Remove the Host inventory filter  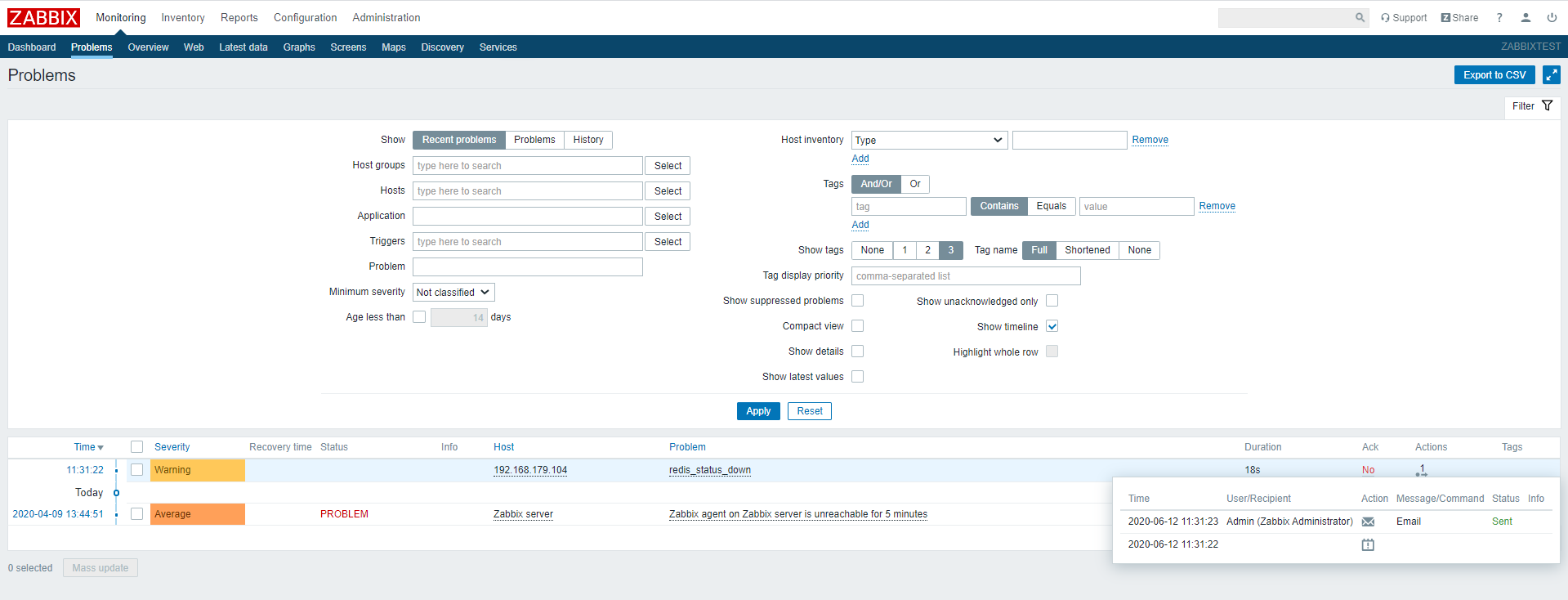tap(1150, 140)
